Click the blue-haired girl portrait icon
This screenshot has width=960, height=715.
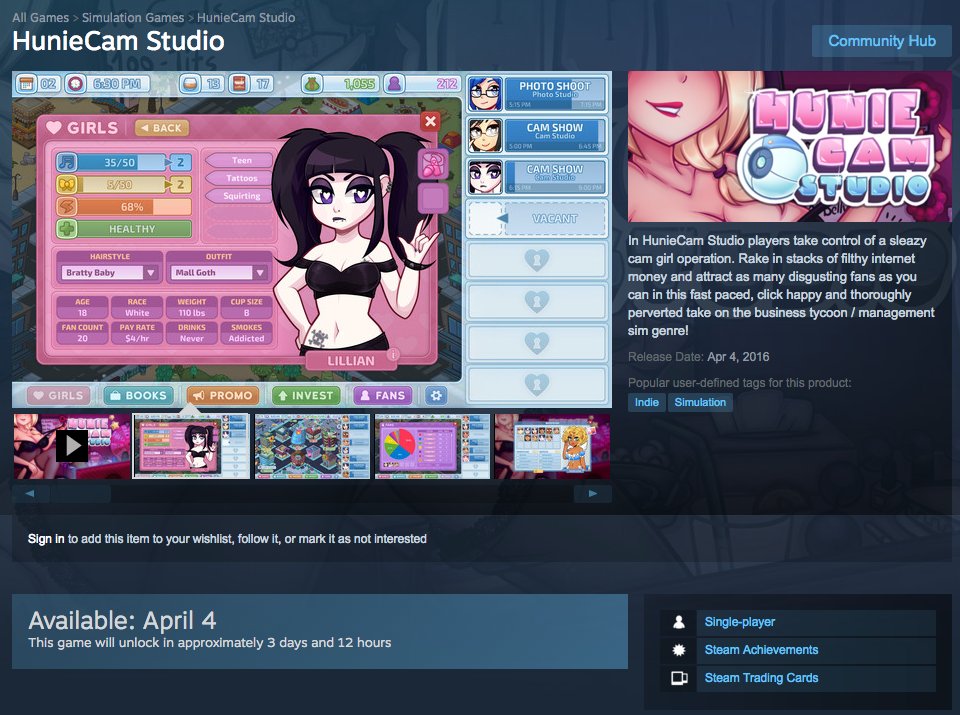(486, 94)
